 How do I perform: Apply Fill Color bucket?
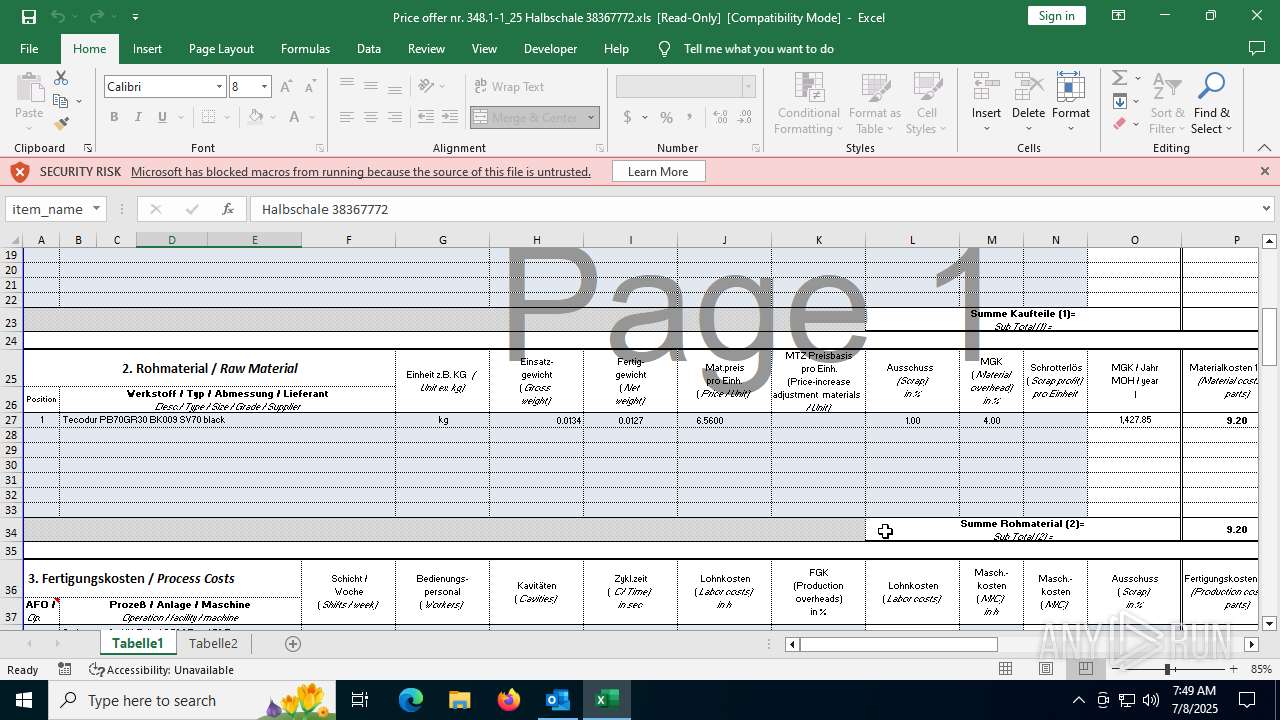tap(256, 117)
